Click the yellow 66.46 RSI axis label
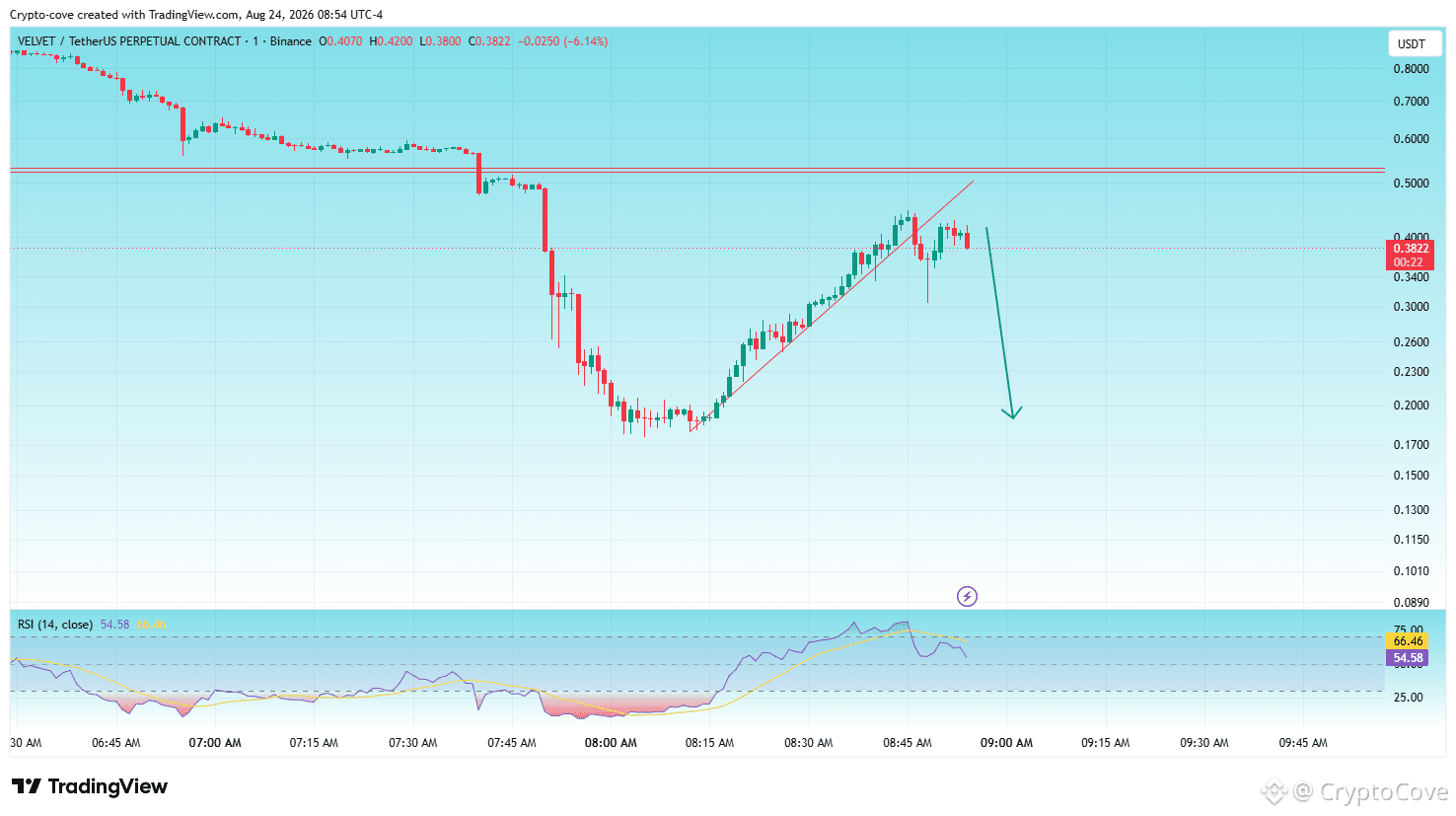The width and height of the screenshot is (1456, 816). (x=1408, y=641)
